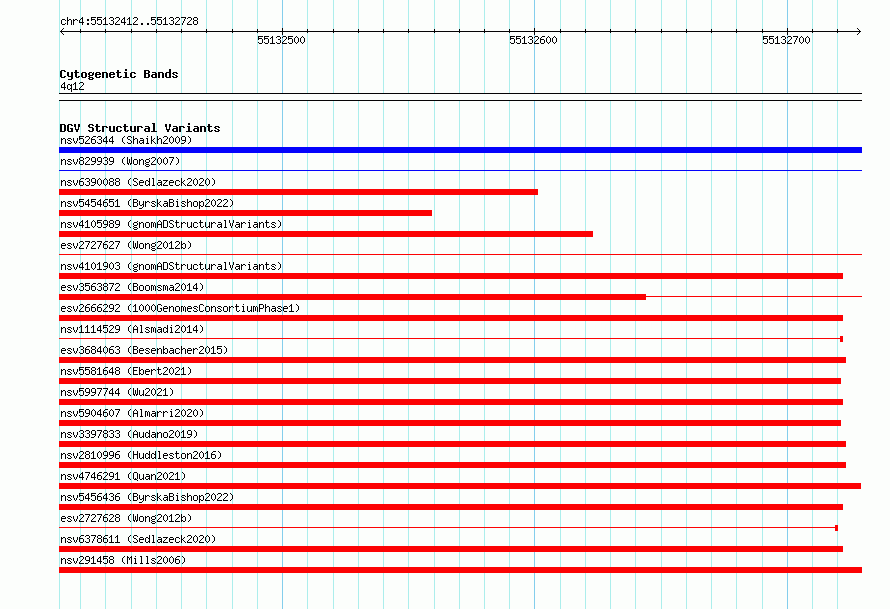This screenshot has width=890, height=609.
Task: Click the right arrowhead of the ruler
Action: pyautogui.click(x=859, y=31)
